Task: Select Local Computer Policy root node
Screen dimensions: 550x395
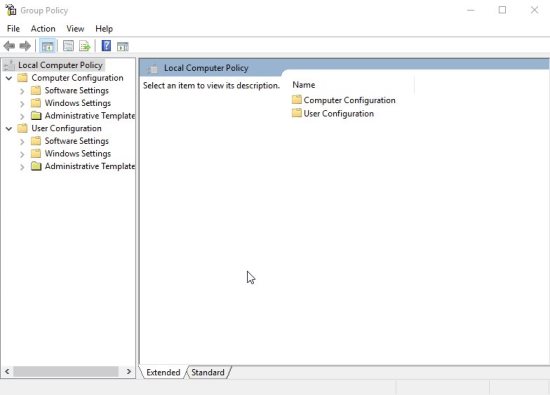Action: (60, 65)
